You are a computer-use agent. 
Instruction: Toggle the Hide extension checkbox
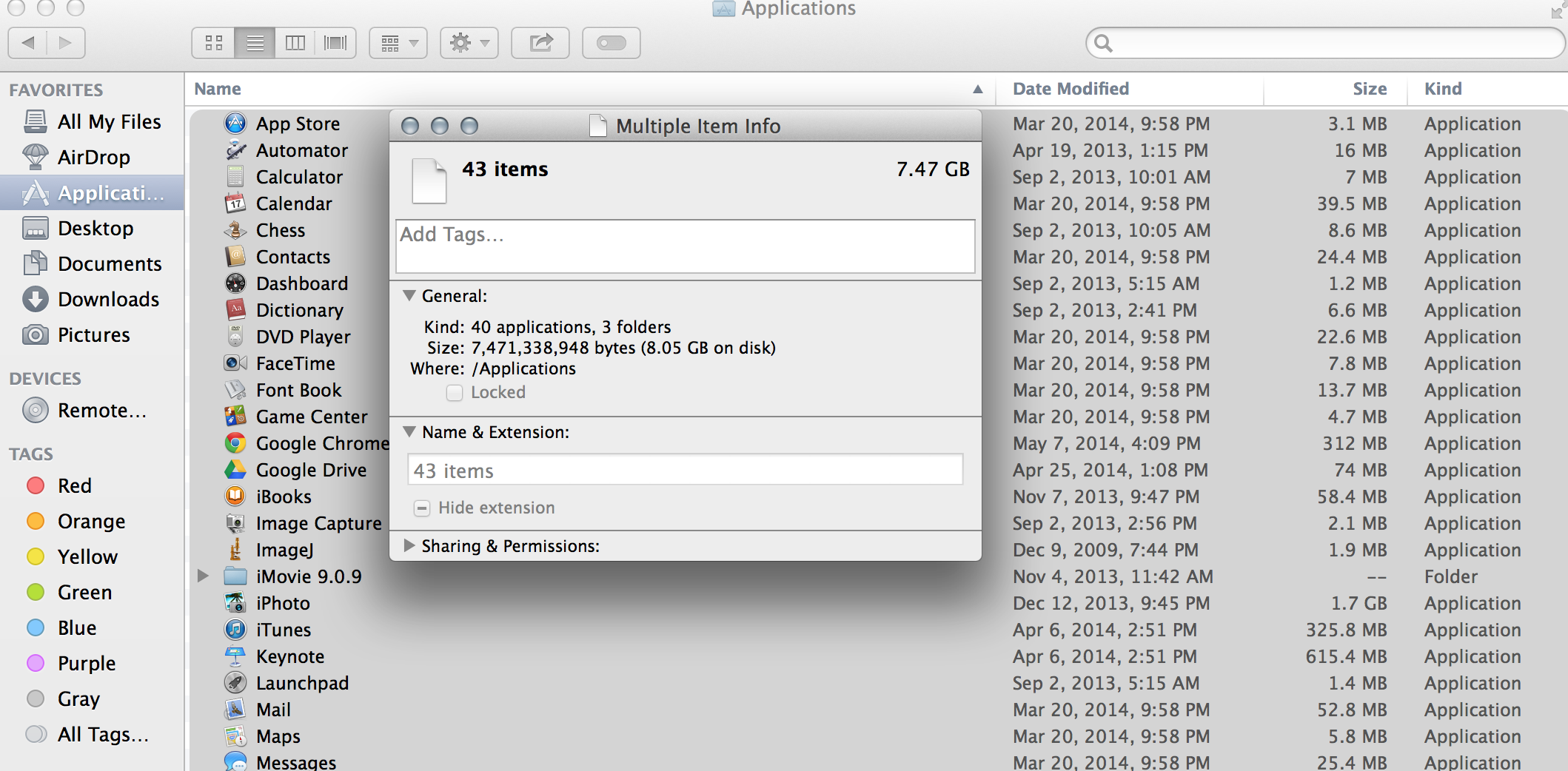(422, 508)
